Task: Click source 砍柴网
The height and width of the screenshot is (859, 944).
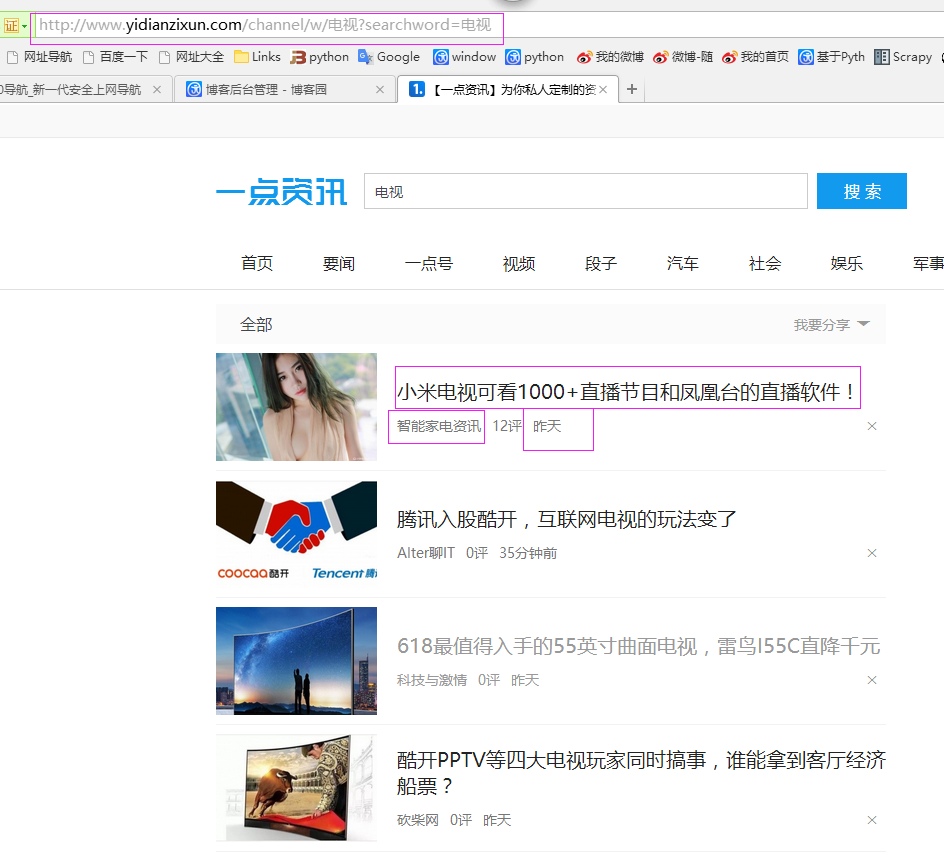Action: 418,820
